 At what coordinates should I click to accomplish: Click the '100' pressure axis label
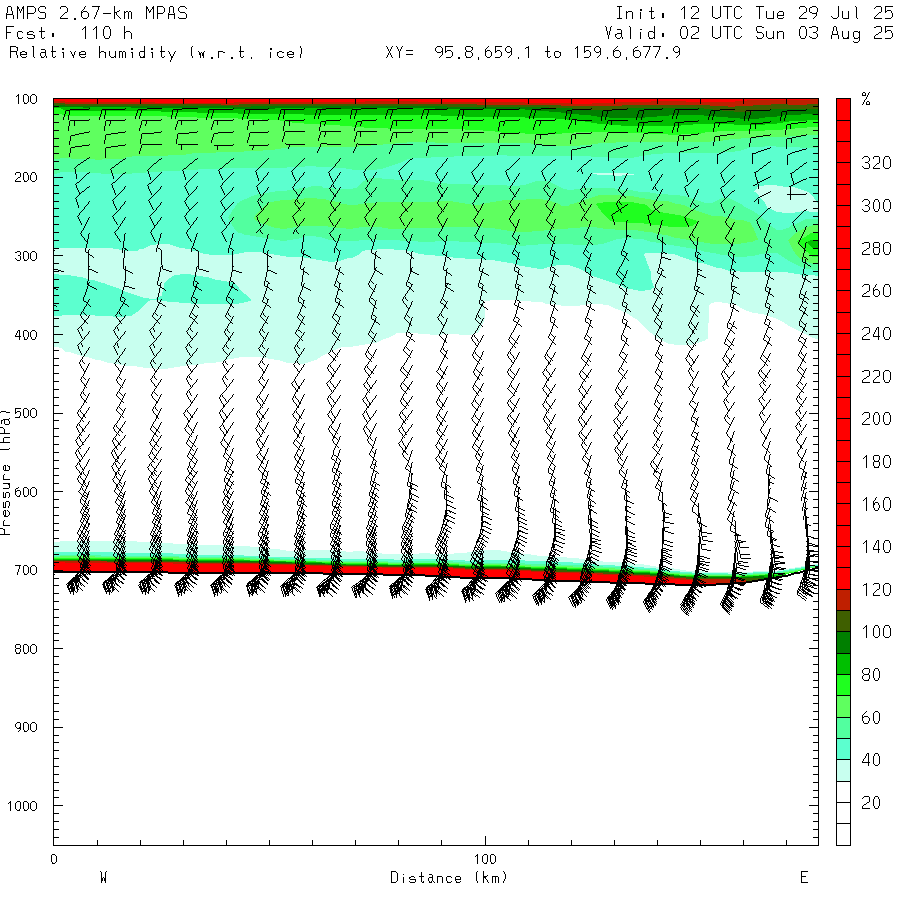coord(26,99)
